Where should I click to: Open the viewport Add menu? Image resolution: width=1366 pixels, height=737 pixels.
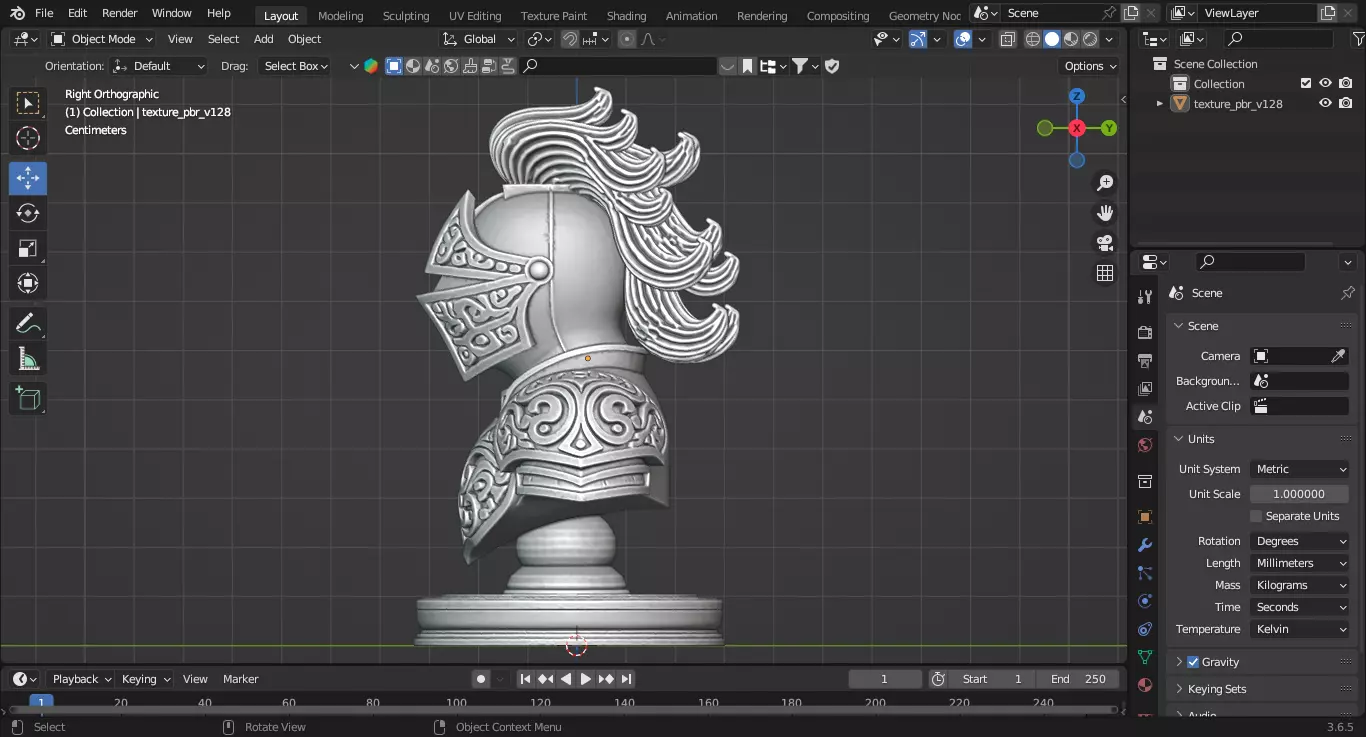pos(263,39)
